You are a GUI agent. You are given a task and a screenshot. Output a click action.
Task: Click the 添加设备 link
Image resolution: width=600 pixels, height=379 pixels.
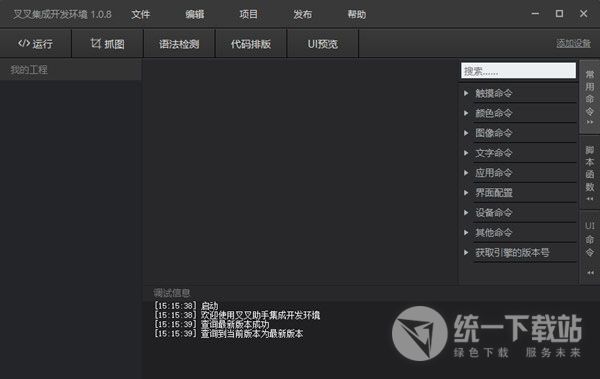tap(573, 43)
